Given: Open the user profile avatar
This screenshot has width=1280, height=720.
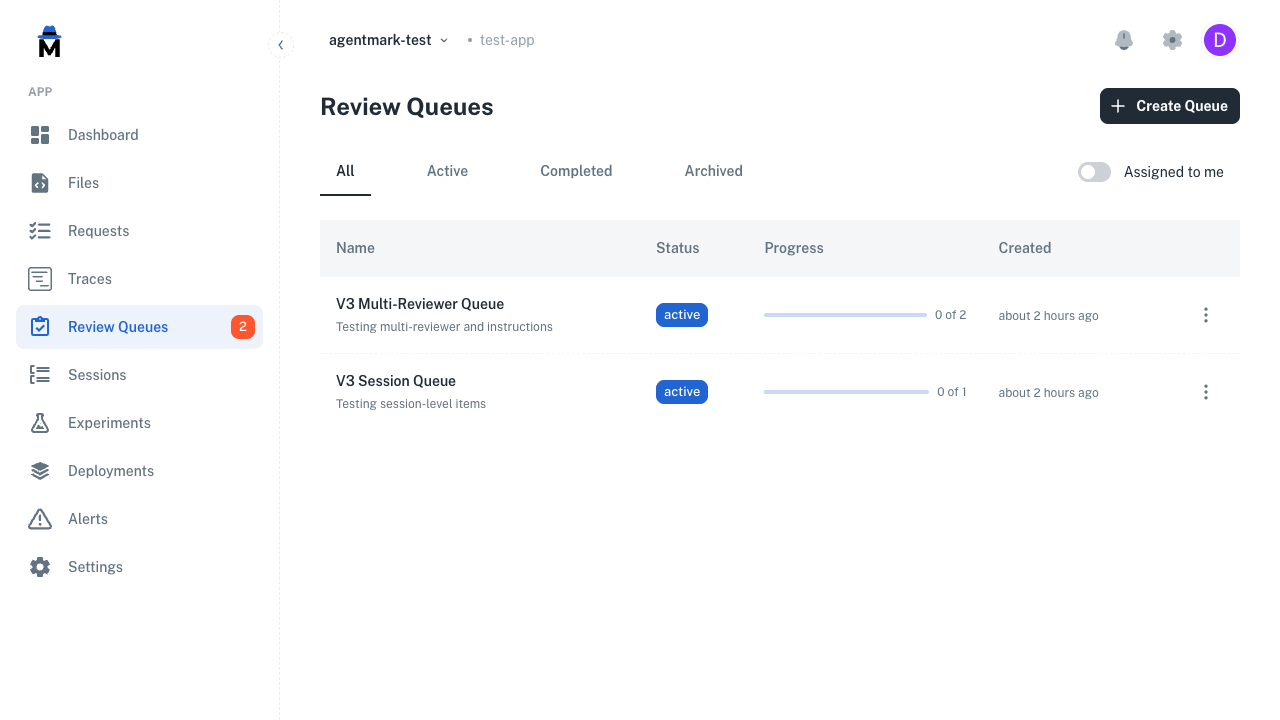Looking at the screenshot, I should coord(1220,40).
